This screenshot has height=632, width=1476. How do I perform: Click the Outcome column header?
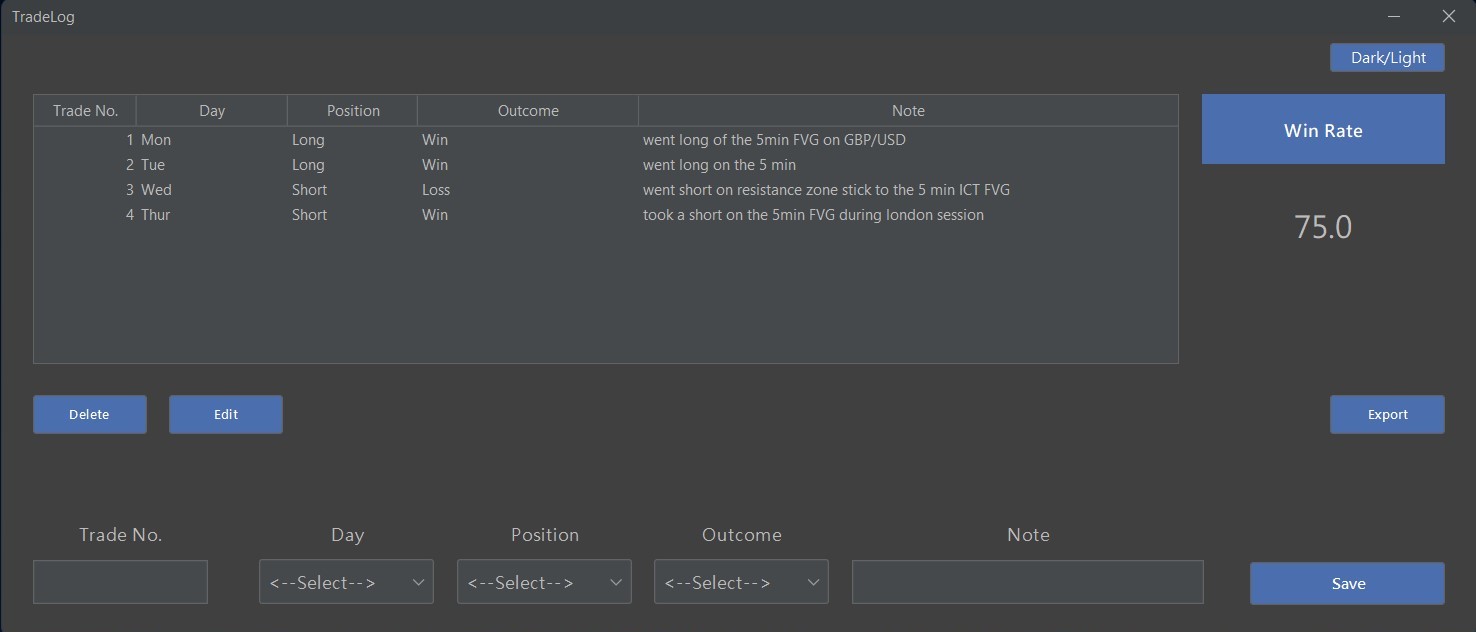pyautogui.click(x=528, y=111)
